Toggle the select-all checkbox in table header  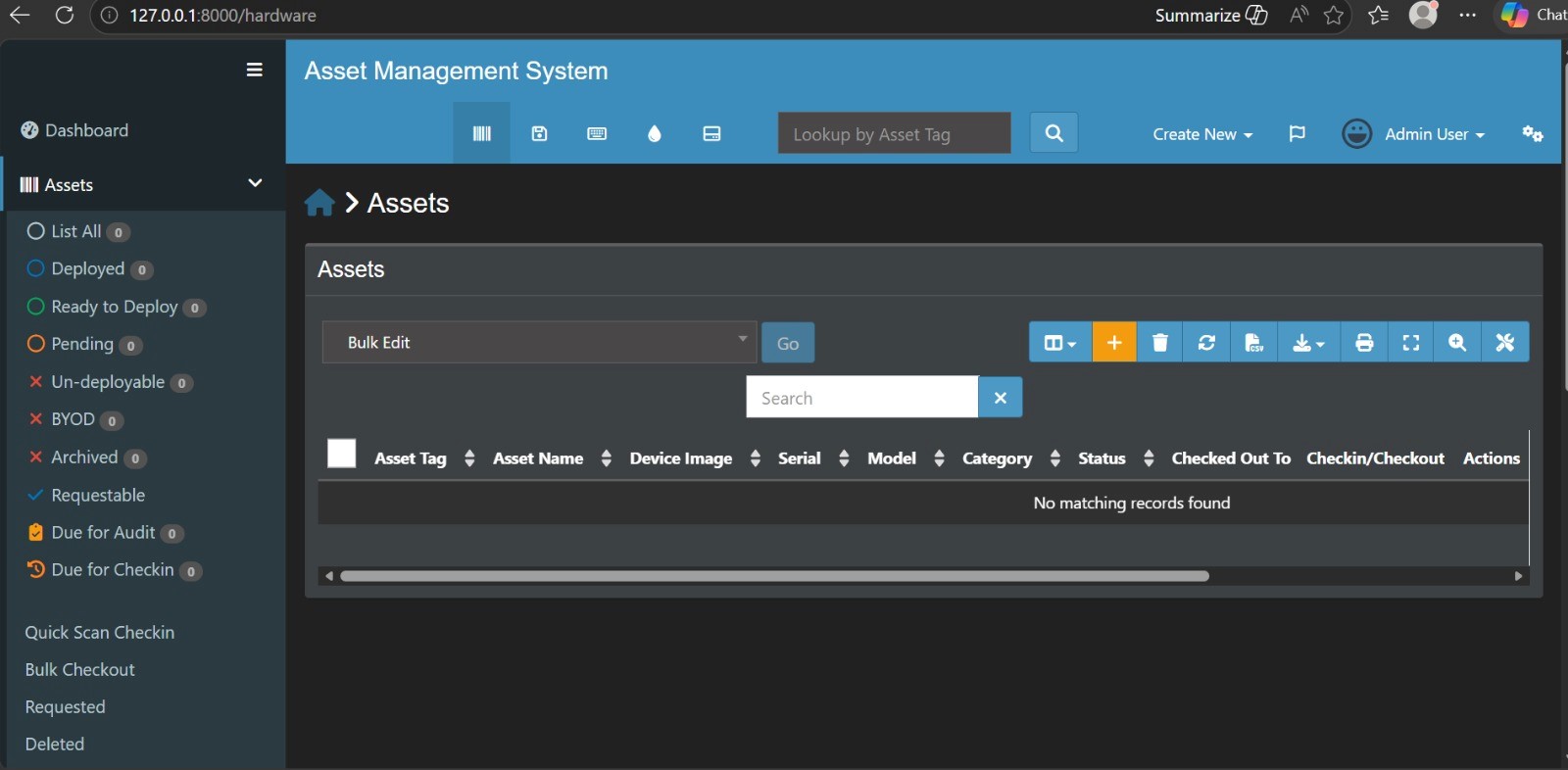pos(341,454)
